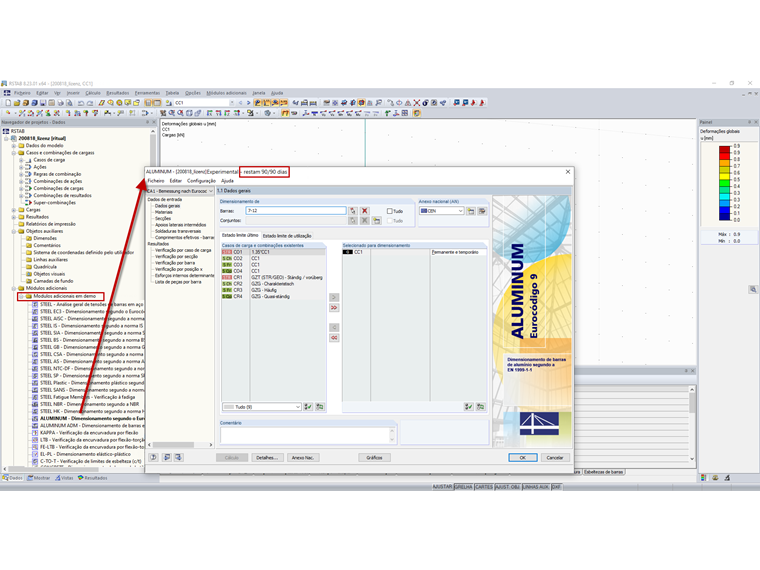Click the Redo arrow icon in RSTAB toolbar
Image resolution: width=760 pixels, height=570 pixels.
tap(90, 103)
